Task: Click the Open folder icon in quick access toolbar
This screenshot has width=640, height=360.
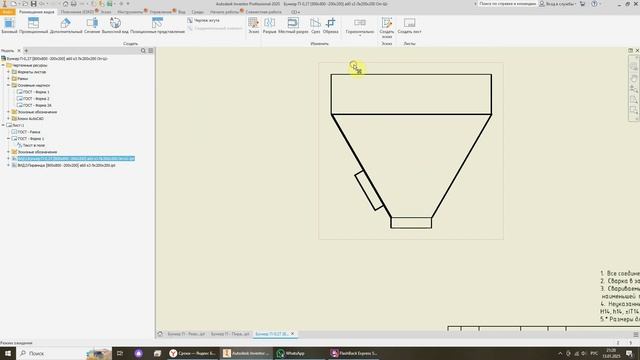Action: [25, 4]
